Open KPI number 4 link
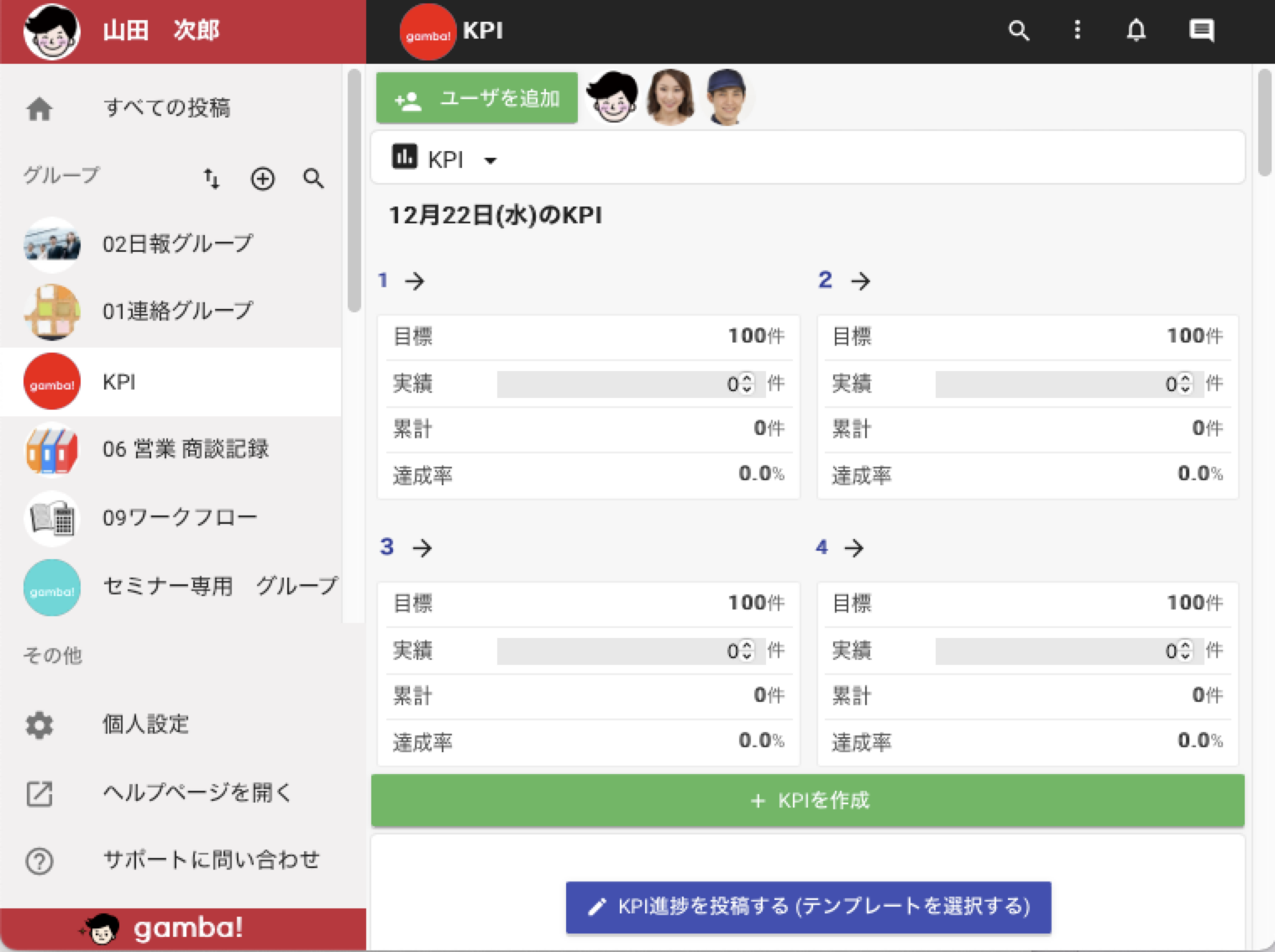Viewport: 1275px width, 952px height. point(821,547)
